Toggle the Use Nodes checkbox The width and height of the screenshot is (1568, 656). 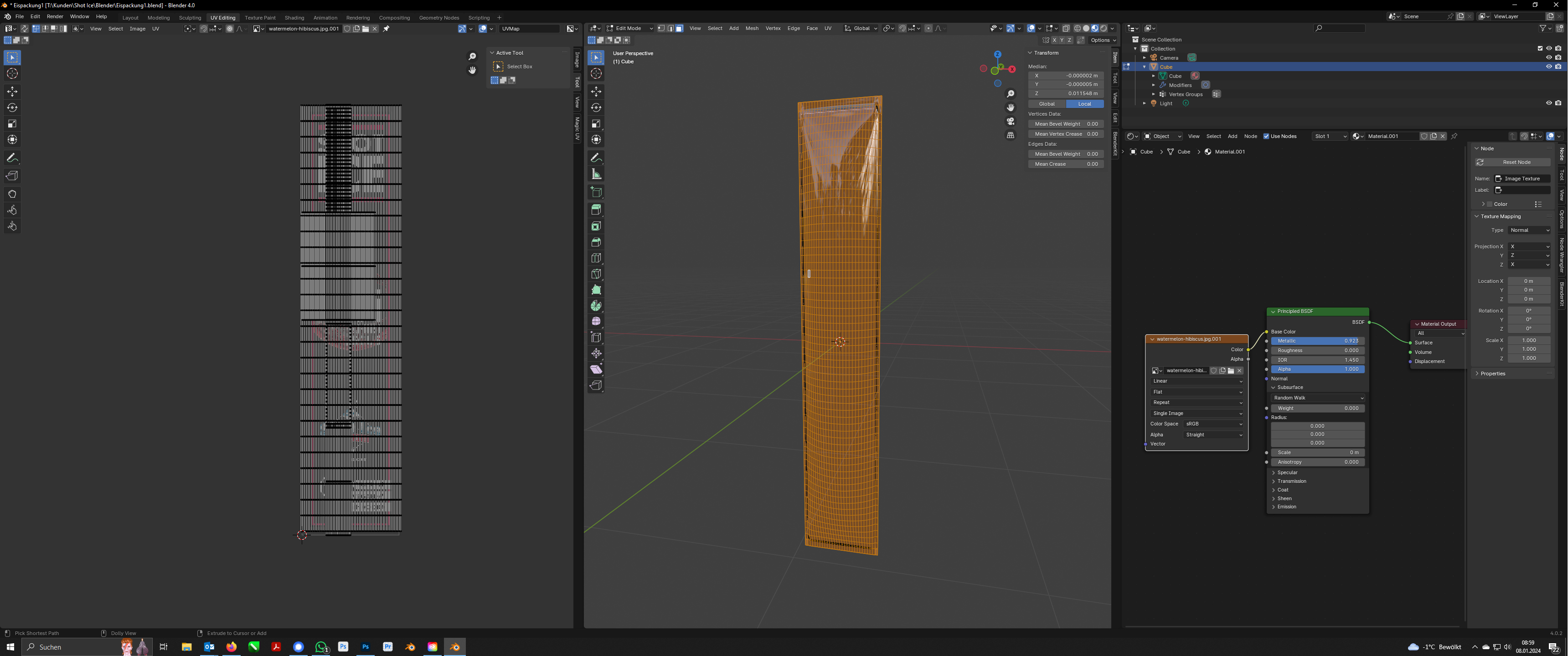tap(1266, 136)
